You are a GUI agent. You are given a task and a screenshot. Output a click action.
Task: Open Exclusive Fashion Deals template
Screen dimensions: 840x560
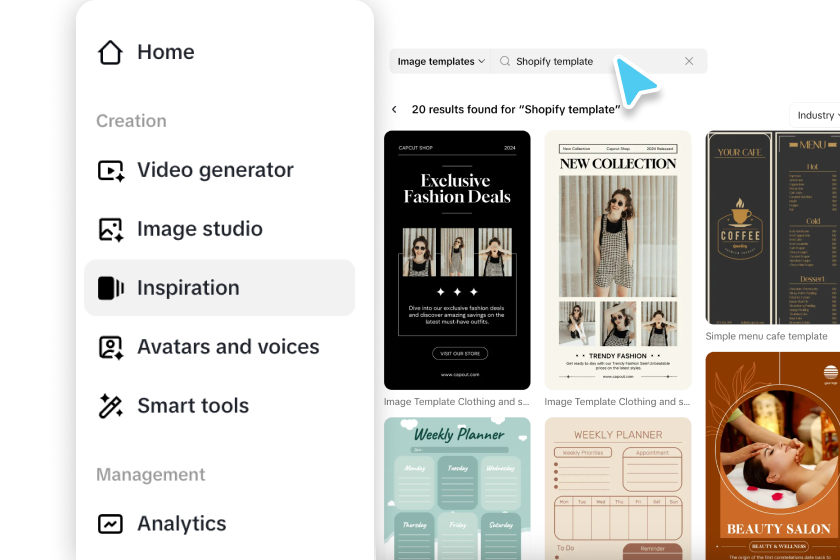457,260
